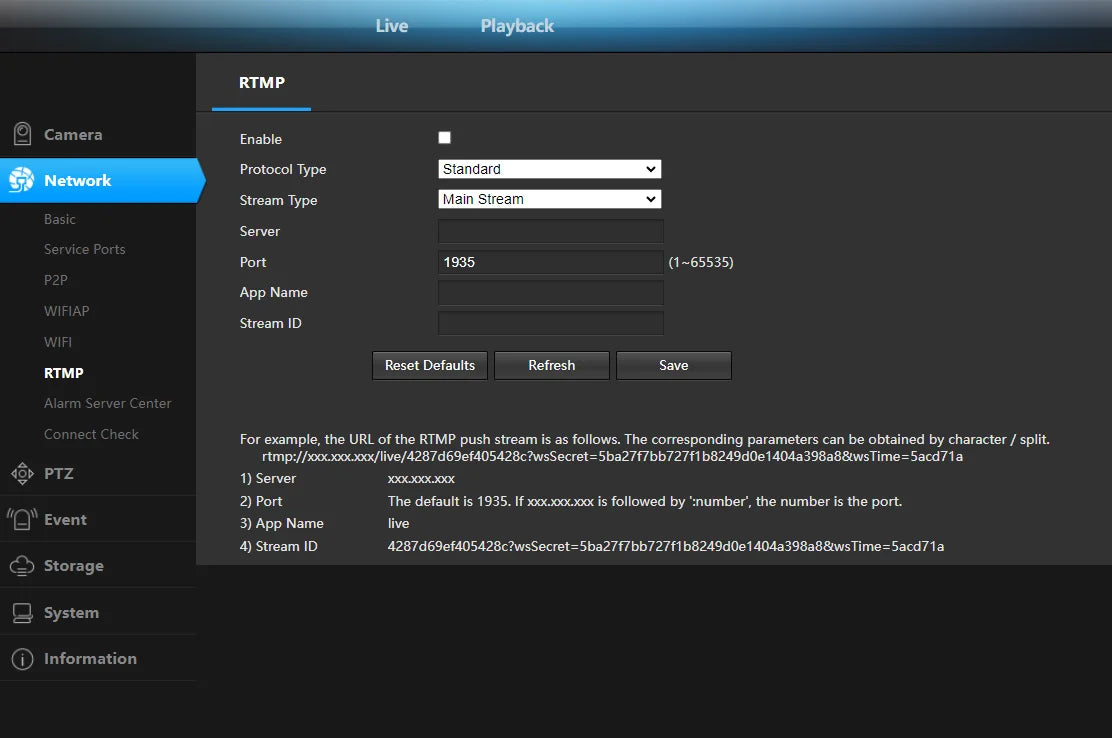Save the RTMP configuration

pyautogui.click(x=673, y=365)
